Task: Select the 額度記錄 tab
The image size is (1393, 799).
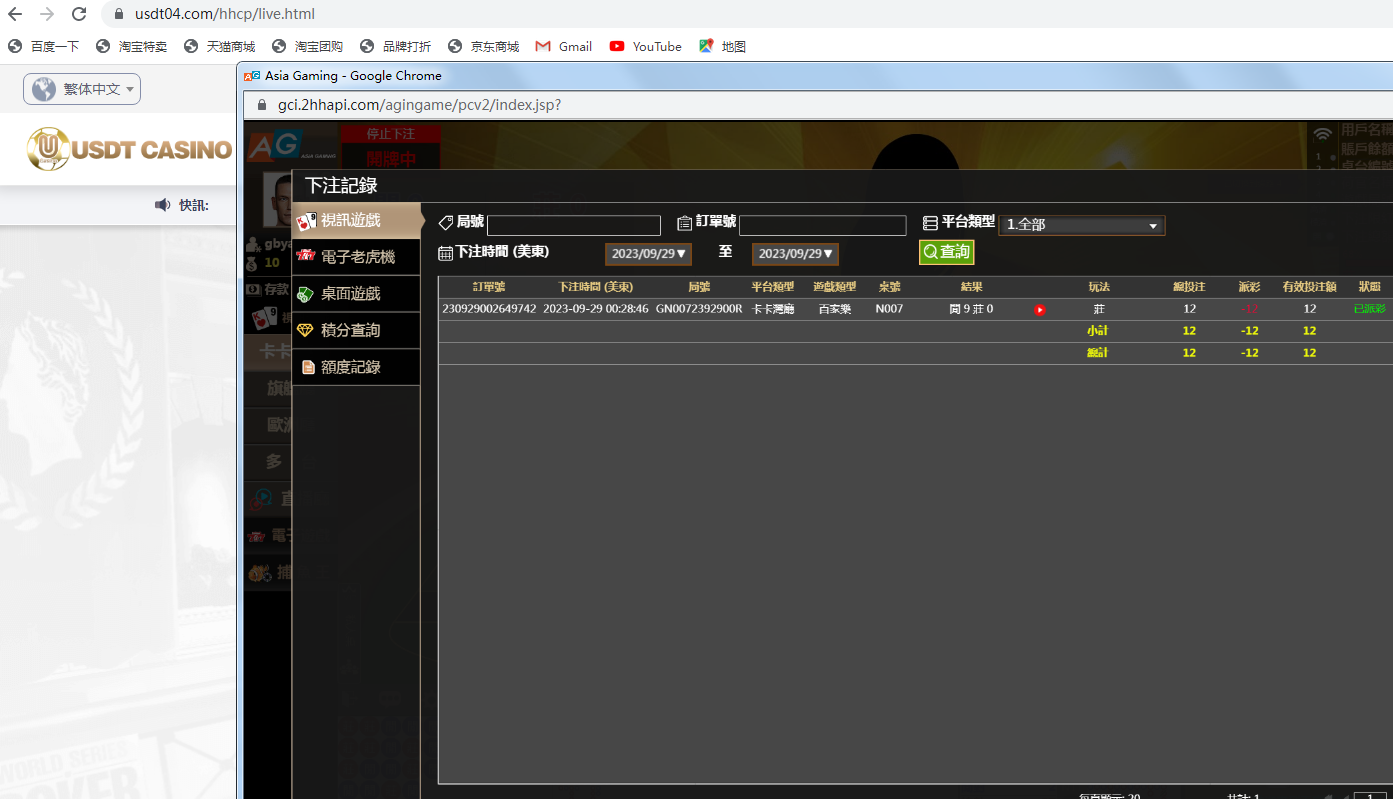Action: [x=356, y=367]
